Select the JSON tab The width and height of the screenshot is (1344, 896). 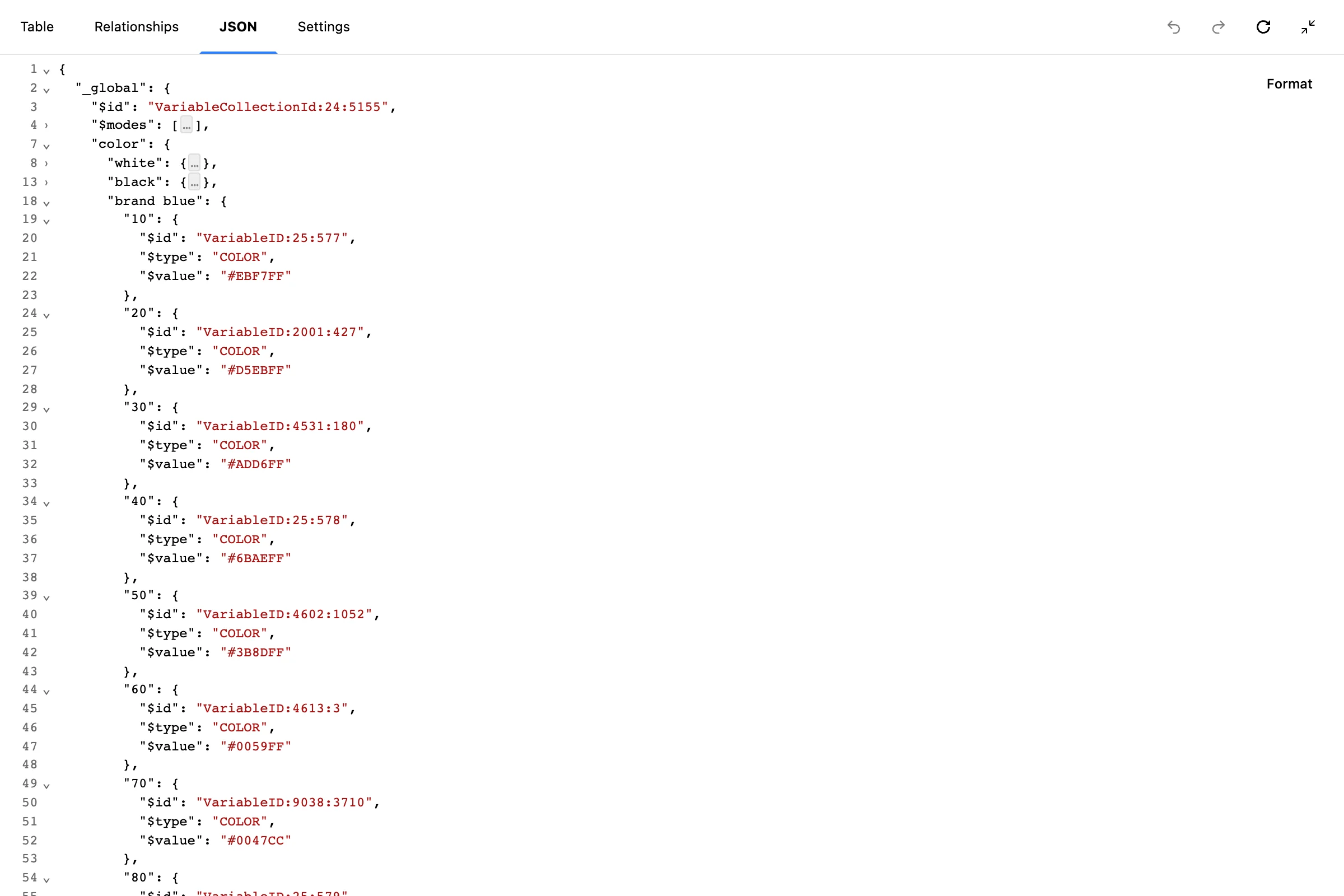[239, 27]
